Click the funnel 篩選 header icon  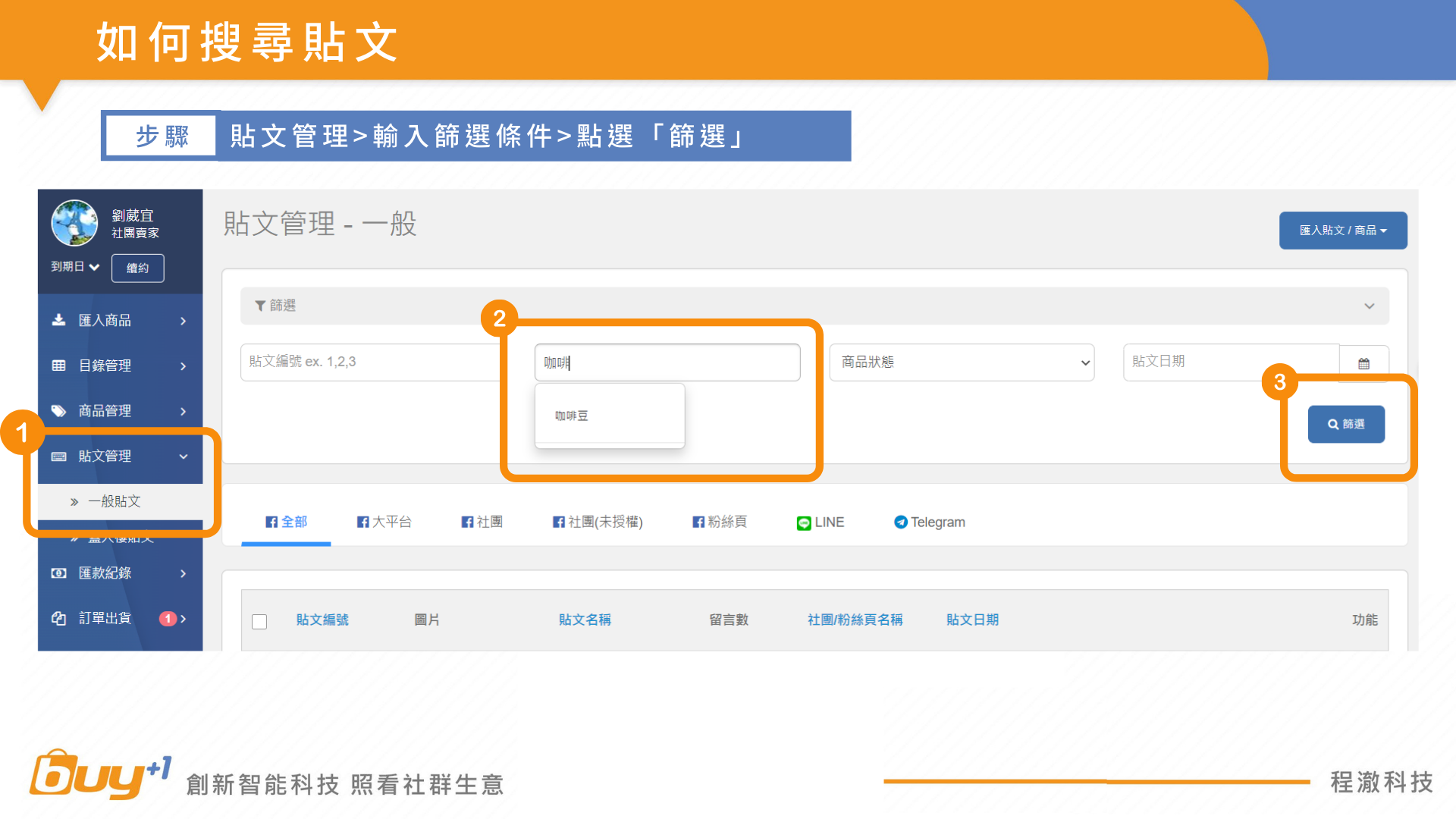pyautogui.click(x=260, y=306)
